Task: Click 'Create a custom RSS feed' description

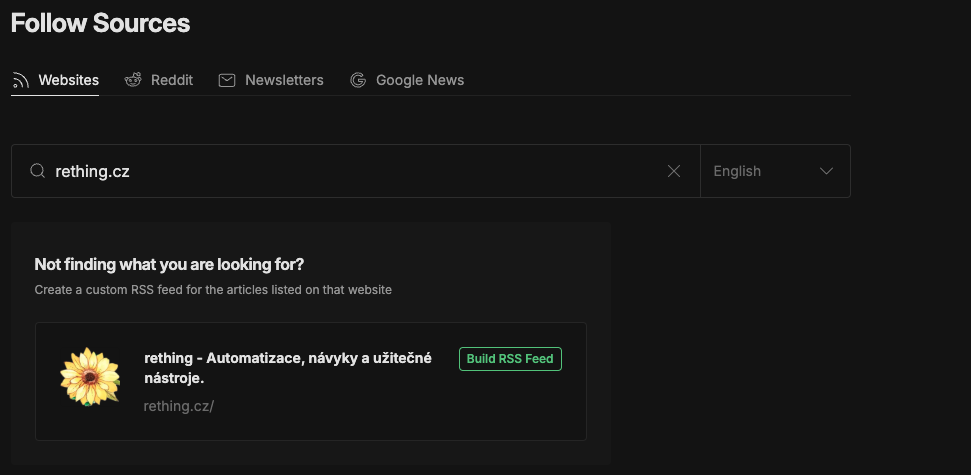Action: point(213,290)
